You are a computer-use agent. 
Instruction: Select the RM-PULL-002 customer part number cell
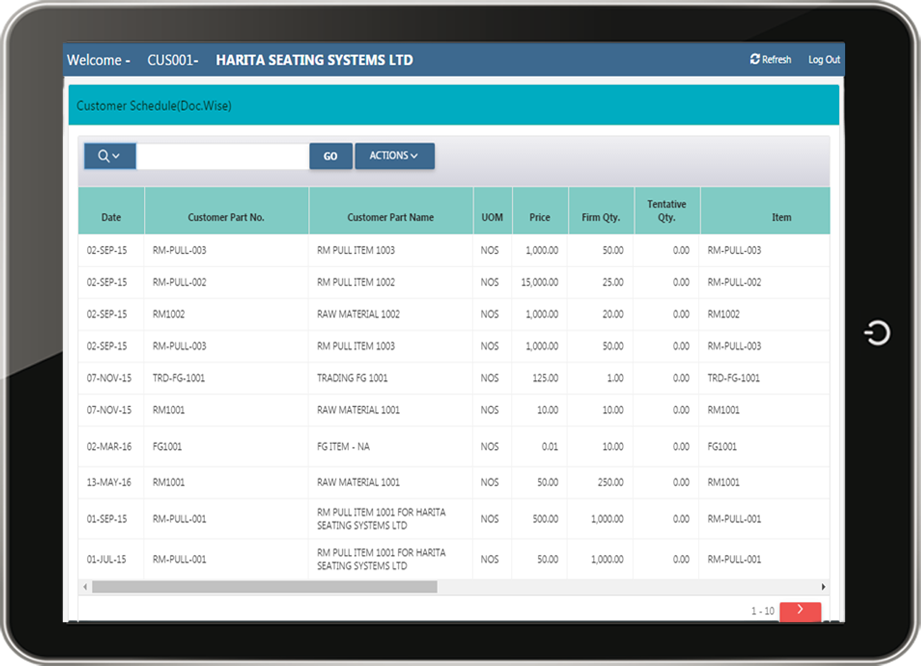(x=179, y=282)
